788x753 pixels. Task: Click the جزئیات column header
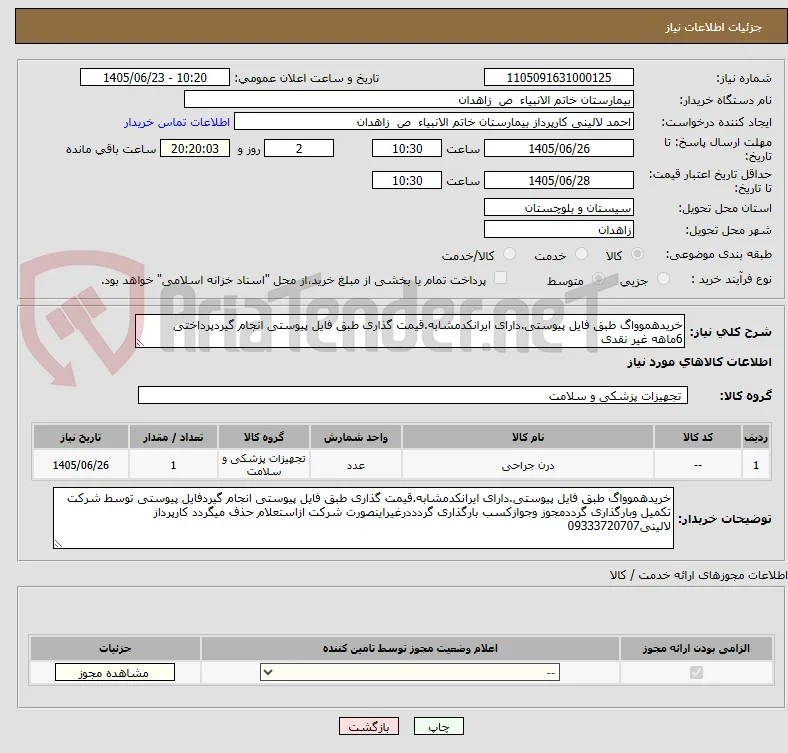pos(115,648)
